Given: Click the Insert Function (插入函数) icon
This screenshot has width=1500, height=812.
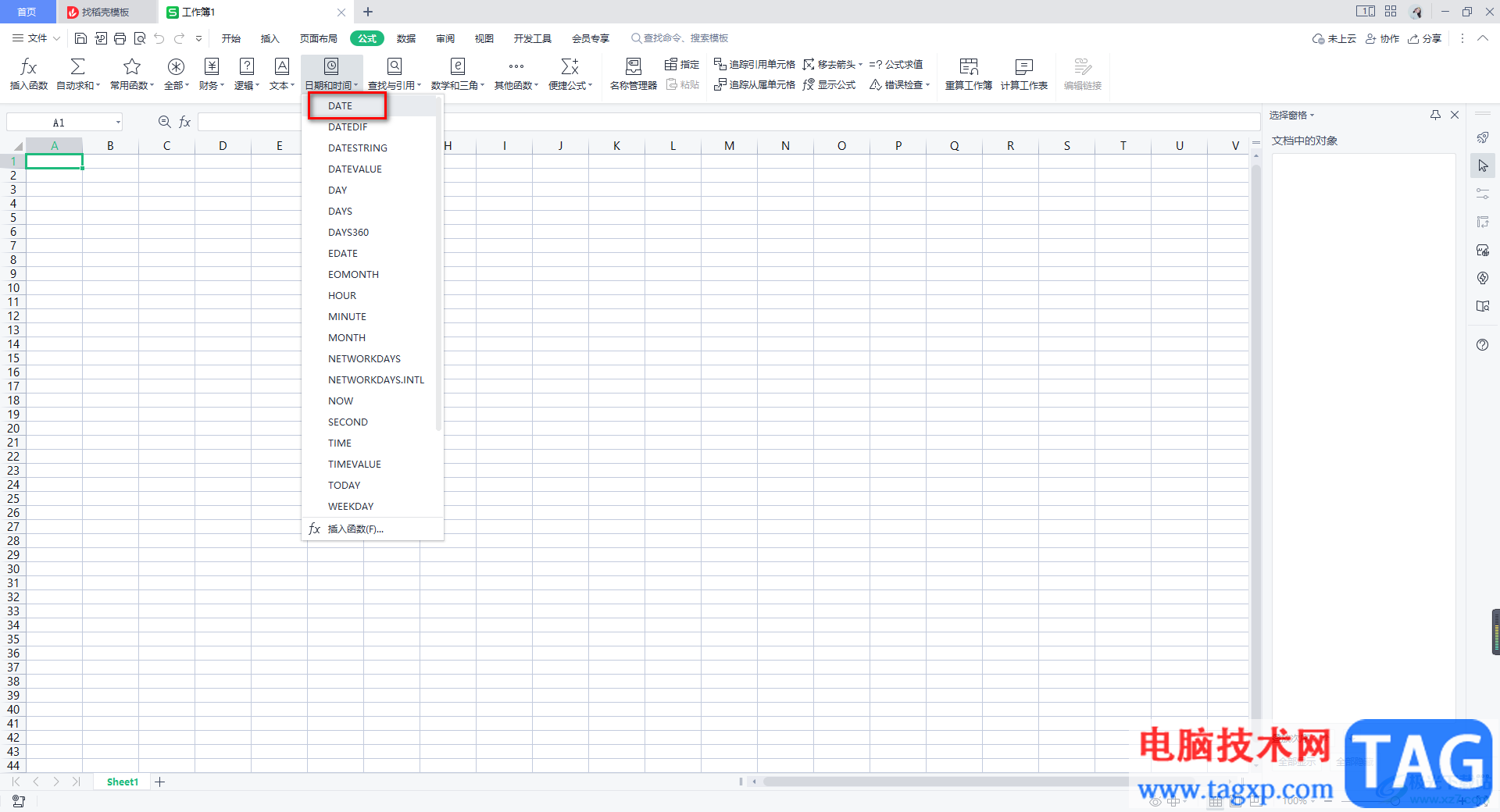Looking at the screenshot, I should point(28,67).
